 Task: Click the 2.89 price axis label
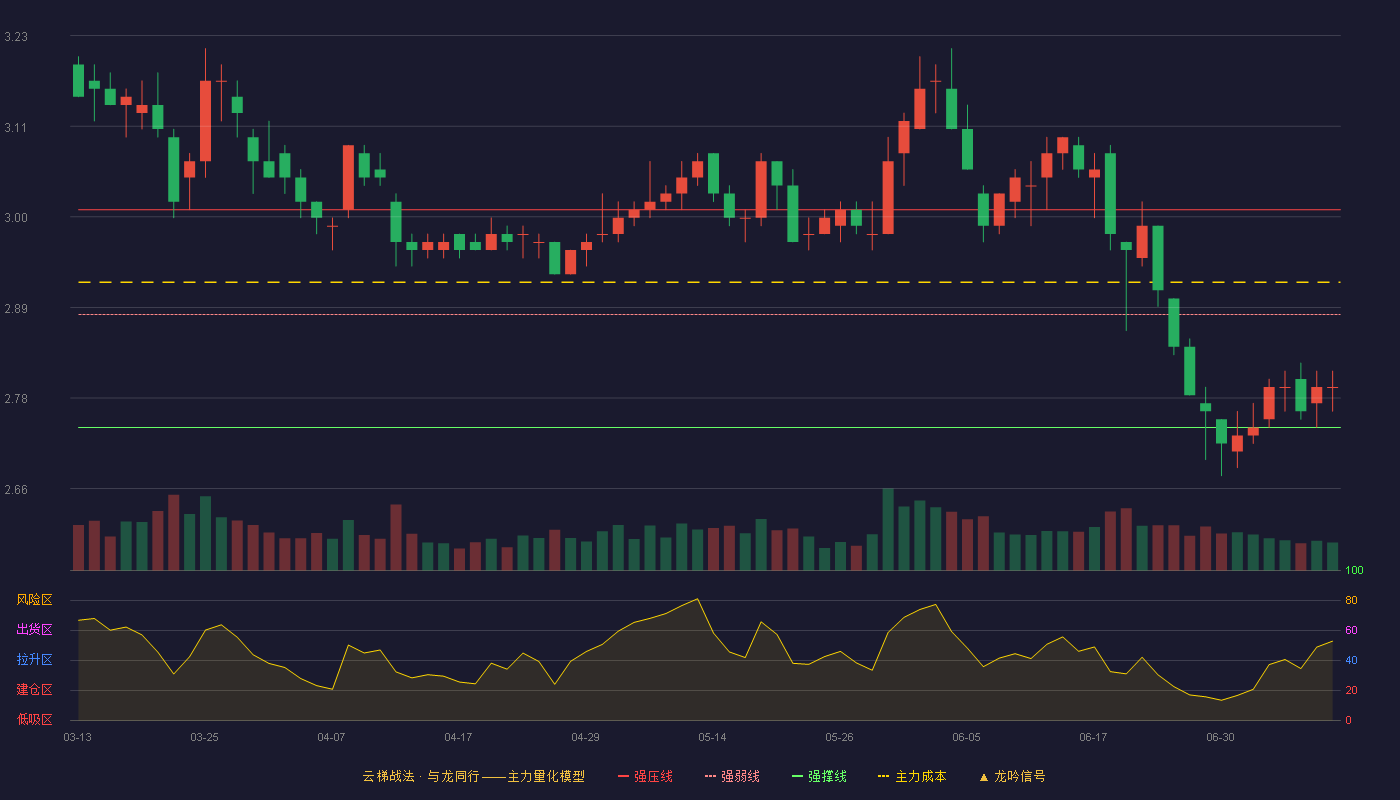[x=16, y=309]
